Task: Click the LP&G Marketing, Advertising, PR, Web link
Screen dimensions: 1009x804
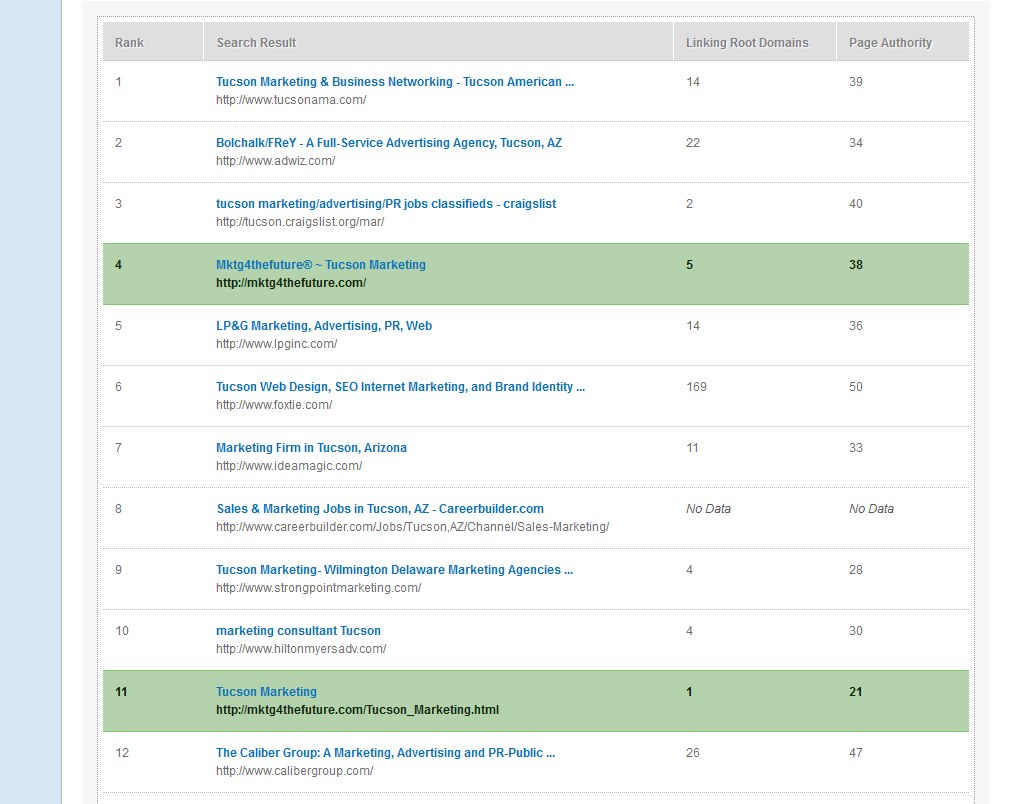Action: pos(323,326)
